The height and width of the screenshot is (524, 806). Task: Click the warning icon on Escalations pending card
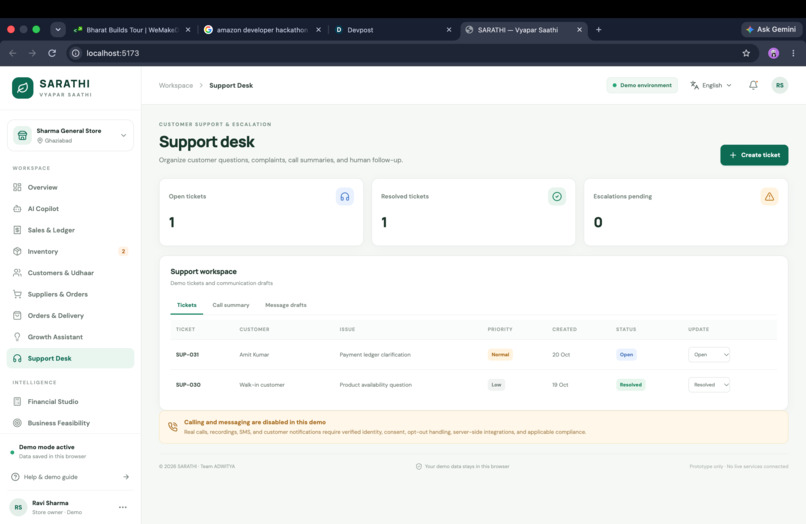tap(769, 196)
